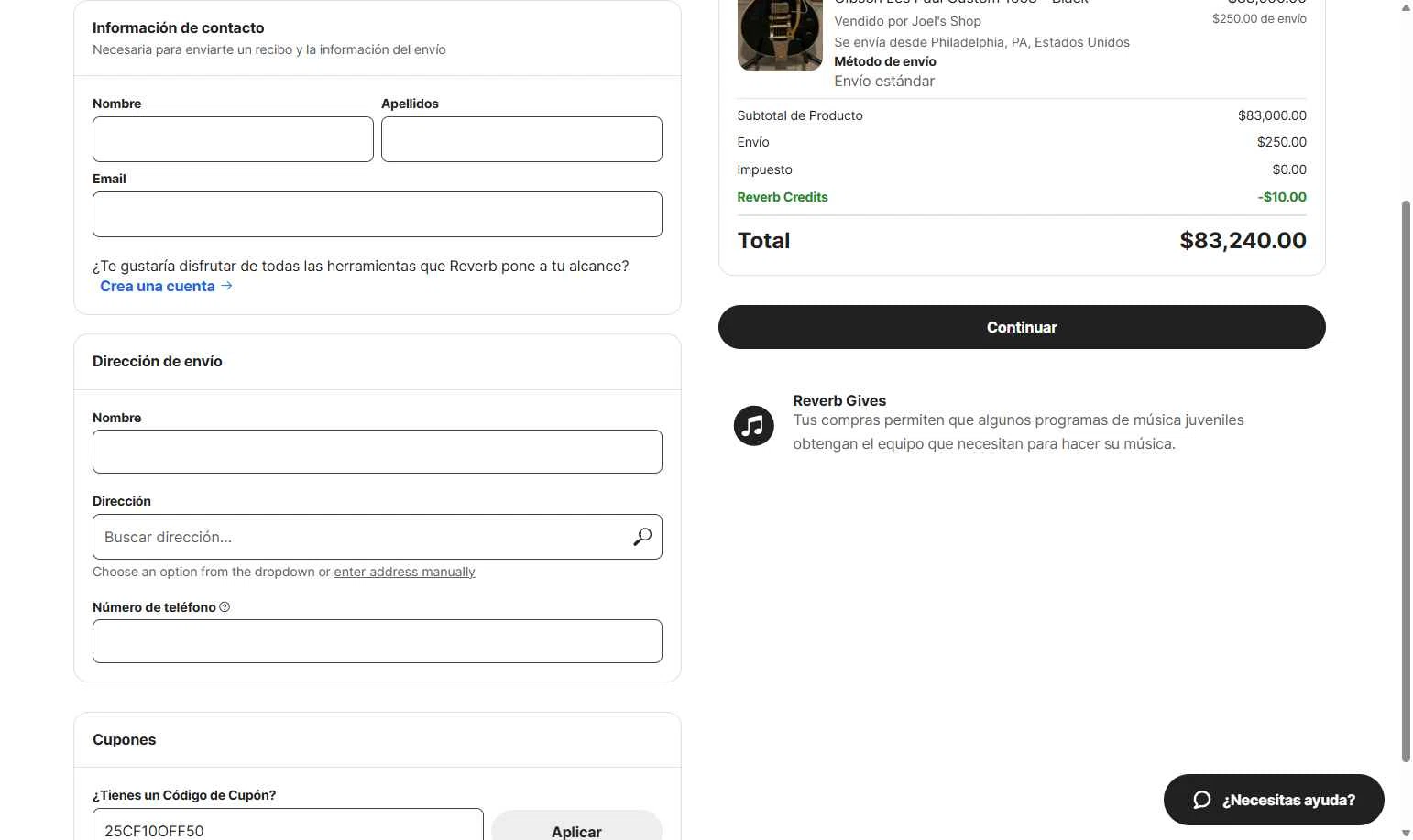Open the guitar product thumbnail
1413x840 pixels.
pyautogui.click(x=779, y=36)
